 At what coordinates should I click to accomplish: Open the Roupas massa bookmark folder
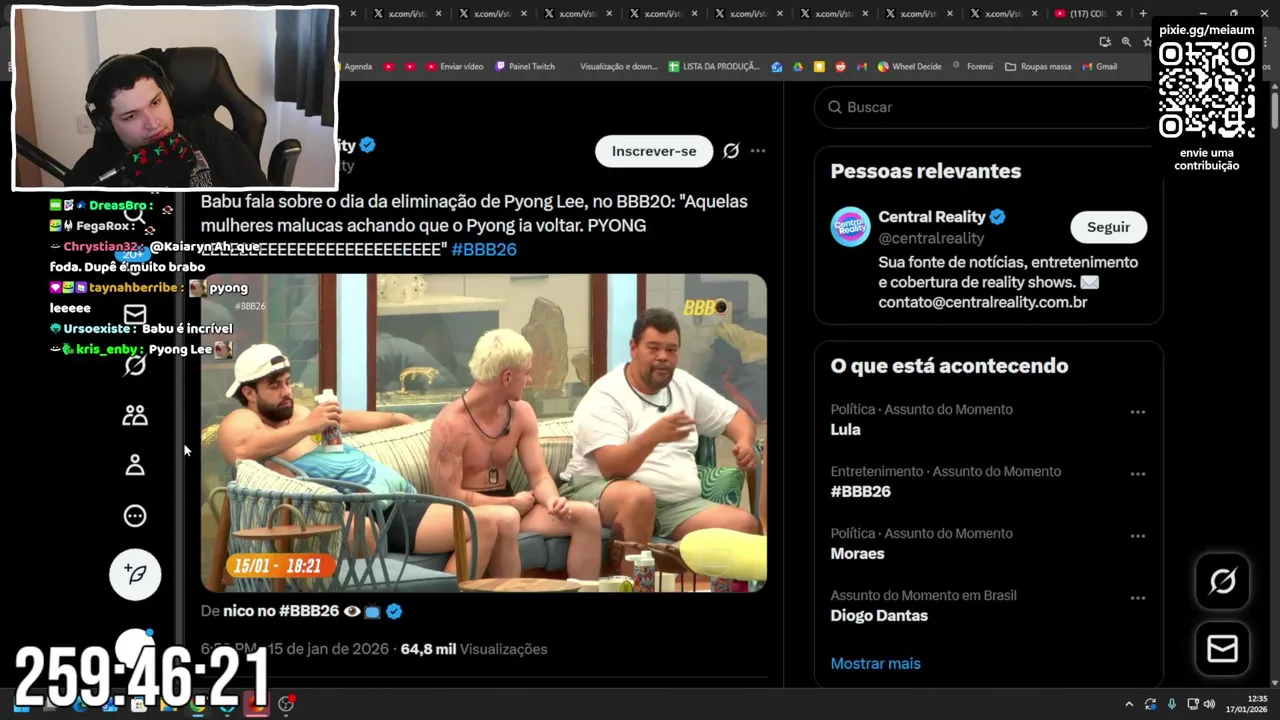tap(1038, 67)
